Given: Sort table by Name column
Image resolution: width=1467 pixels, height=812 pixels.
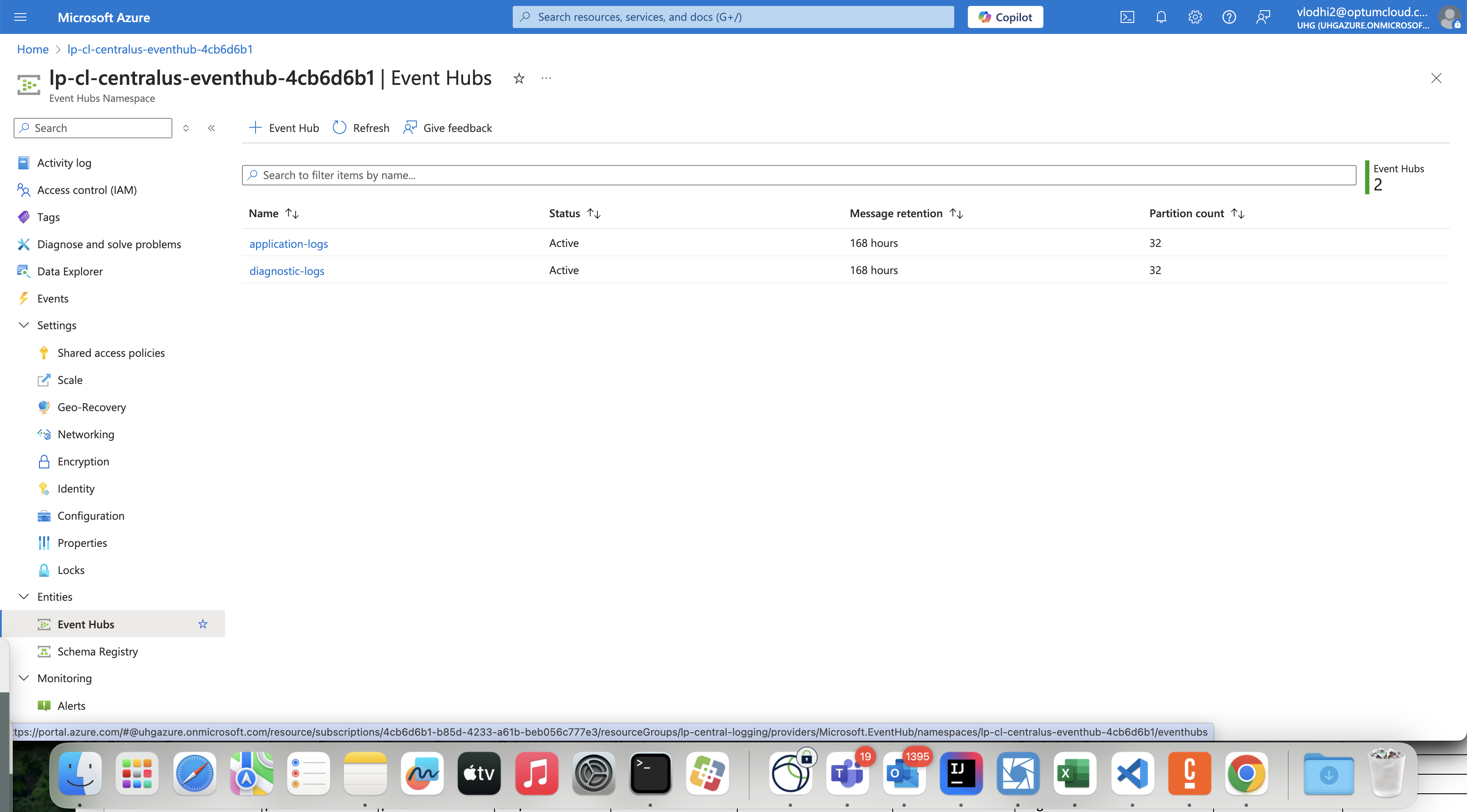Looking at the screenshot, I should click(274, 213).
